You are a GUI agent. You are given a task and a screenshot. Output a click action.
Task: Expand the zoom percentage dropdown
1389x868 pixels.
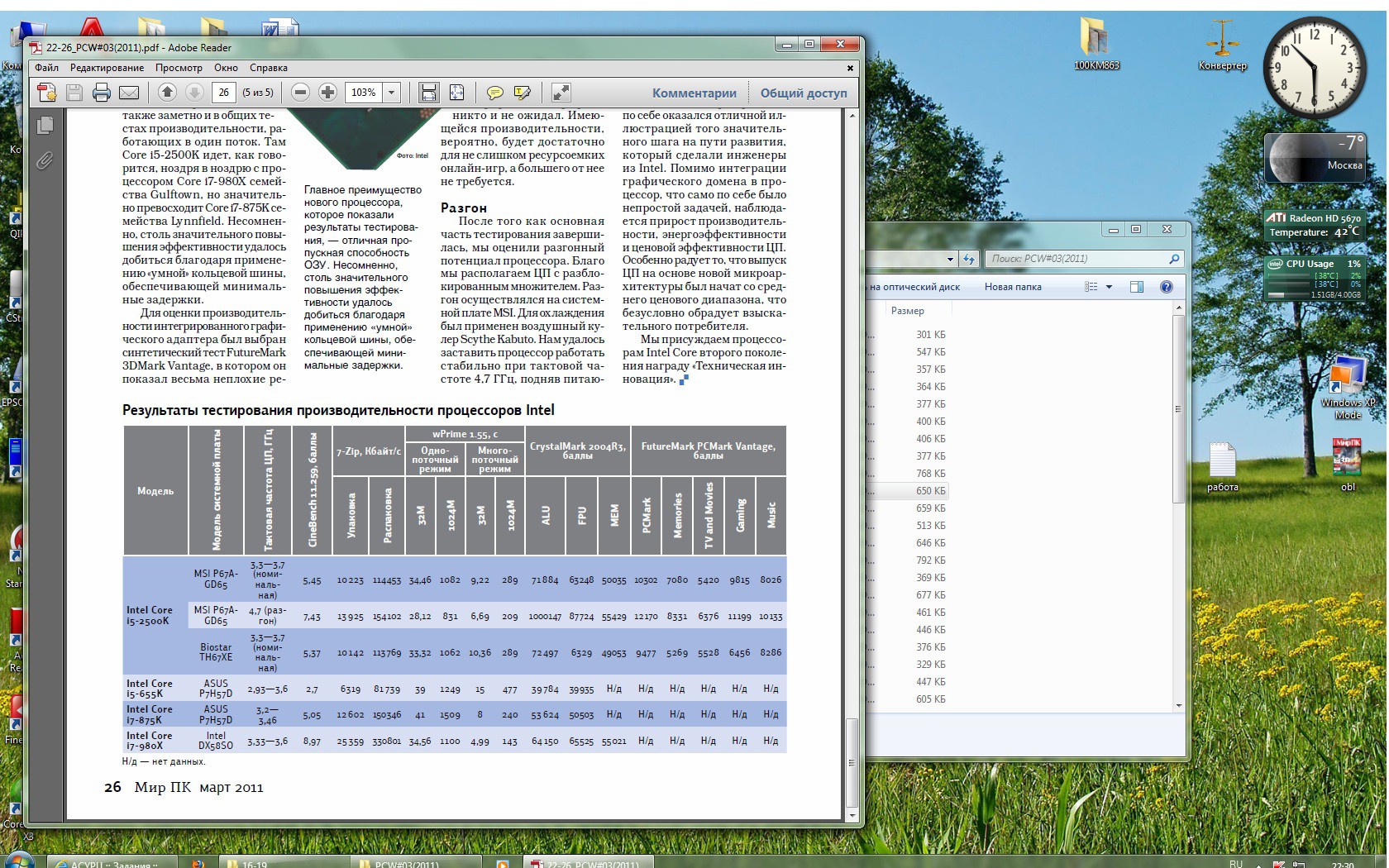392,93
